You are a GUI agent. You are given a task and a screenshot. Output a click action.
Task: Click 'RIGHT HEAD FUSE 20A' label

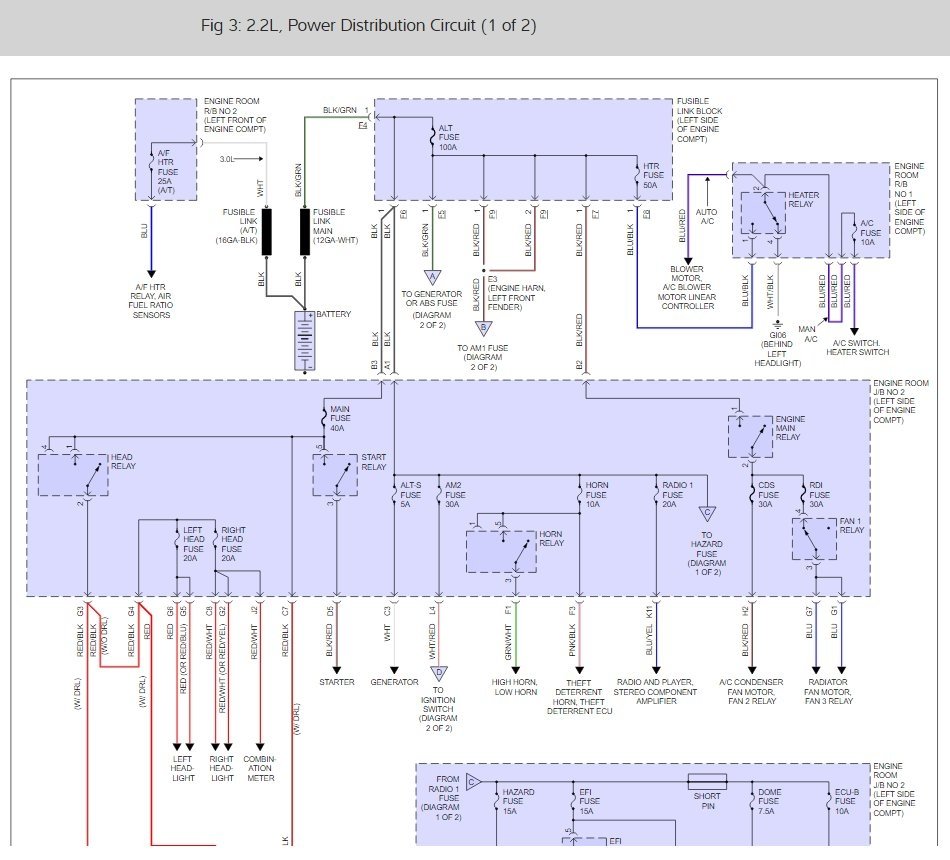coord(233,544)
